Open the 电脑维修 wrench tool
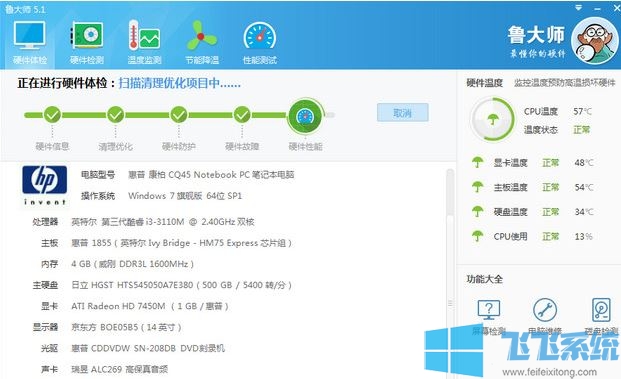Image resolution: width=621 pixels, height=379 pixels. point(545,317)
